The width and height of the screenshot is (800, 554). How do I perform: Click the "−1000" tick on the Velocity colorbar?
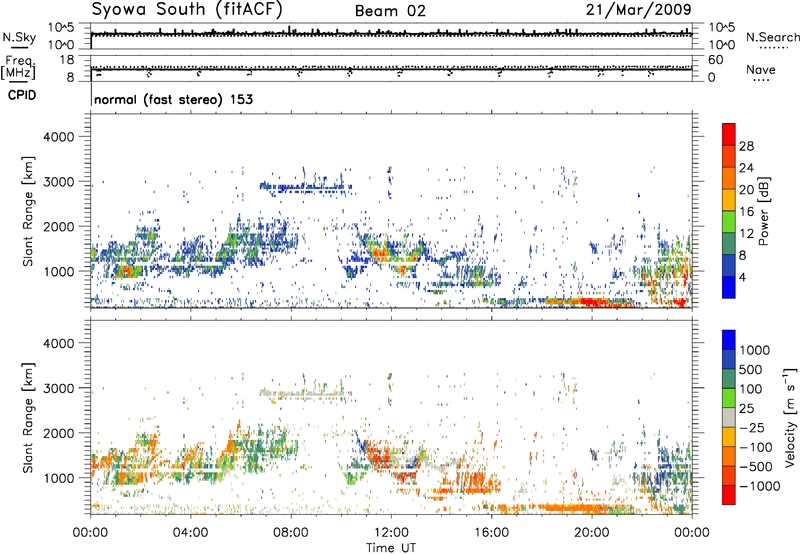[759, 486]
